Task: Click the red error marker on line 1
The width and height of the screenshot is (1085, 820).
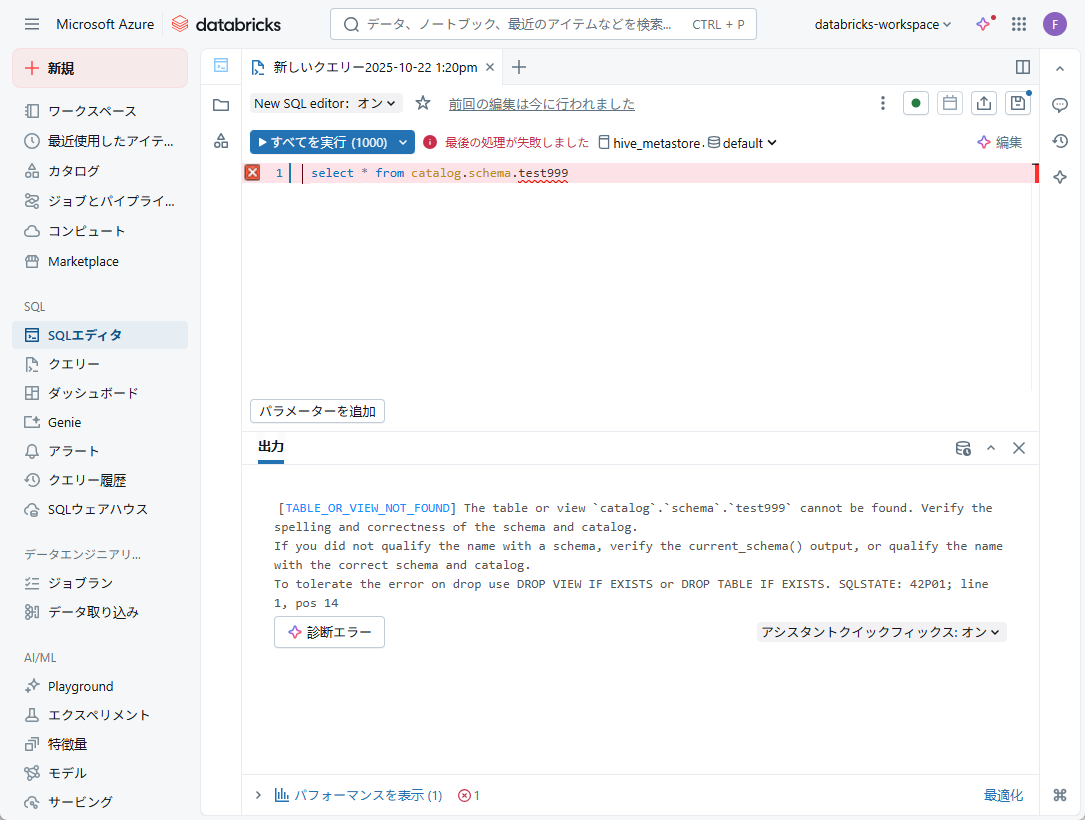Action: (252, 173)
